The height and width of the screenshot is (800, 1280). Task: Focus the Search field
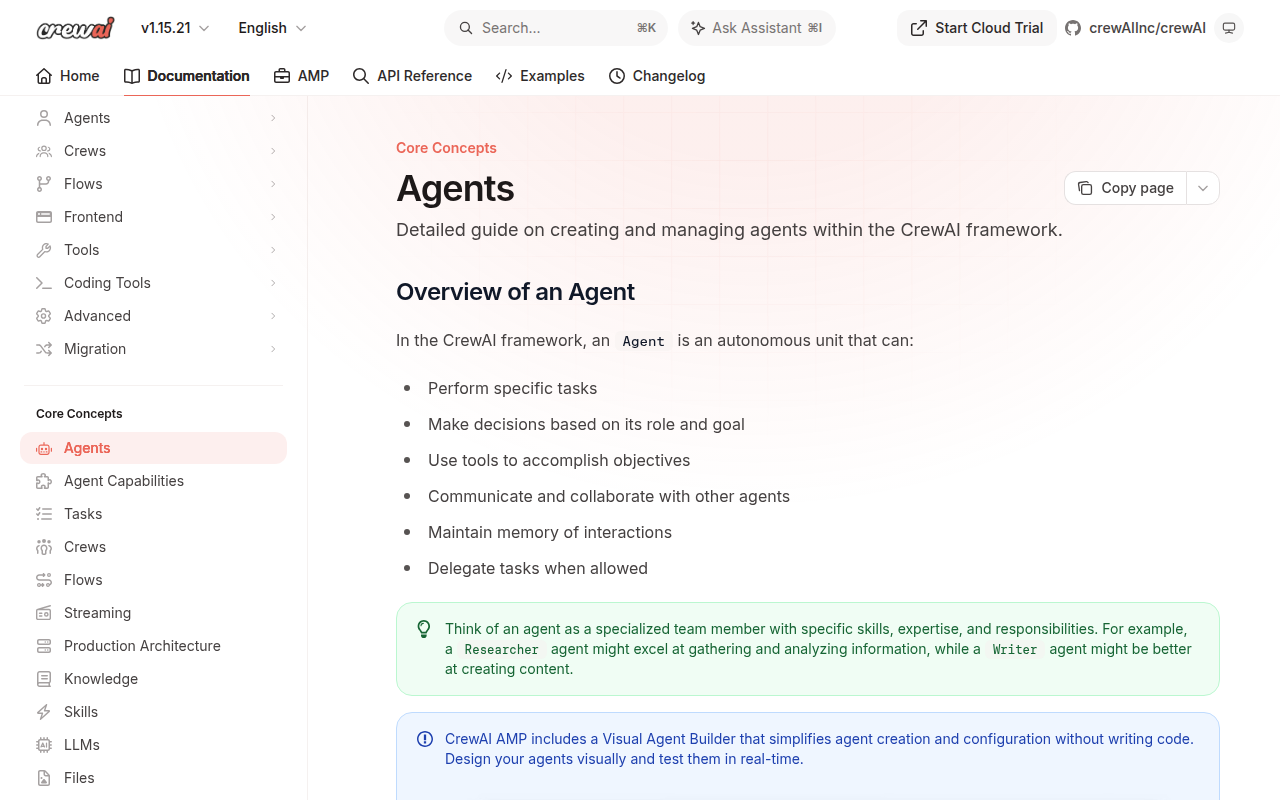(557, 28)
